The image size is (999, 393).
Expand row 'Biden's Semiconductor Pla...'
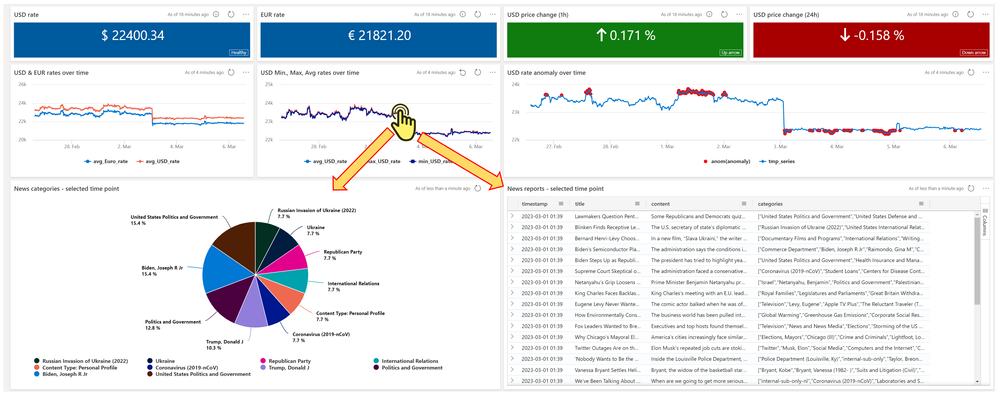[x=512, y=248]
